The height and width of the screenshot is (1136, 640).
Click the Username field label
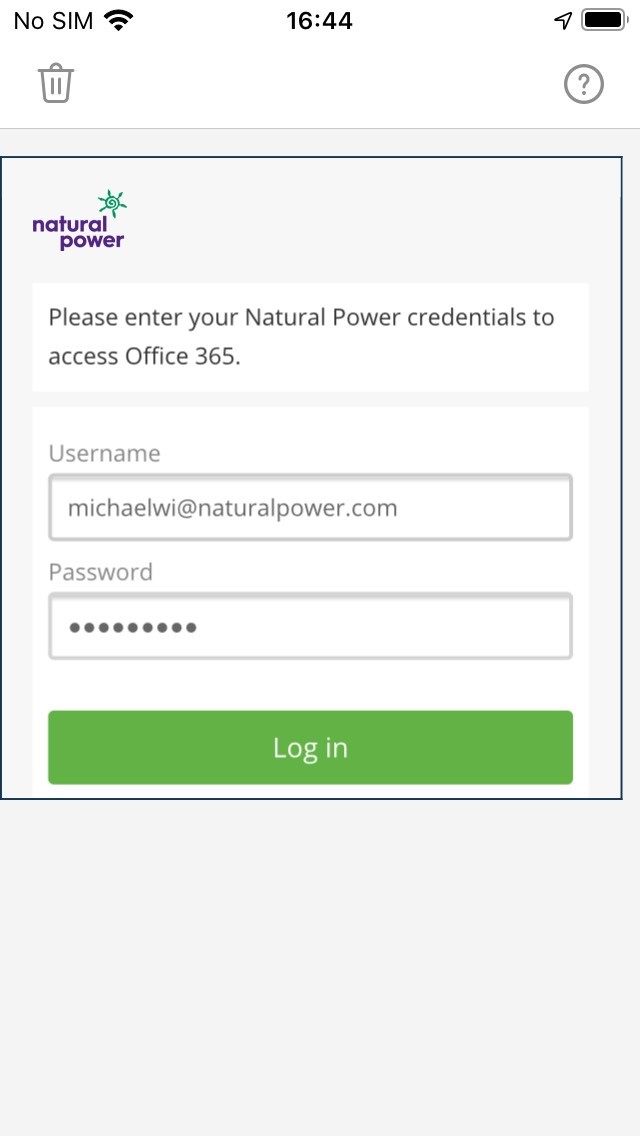(104, 454)
